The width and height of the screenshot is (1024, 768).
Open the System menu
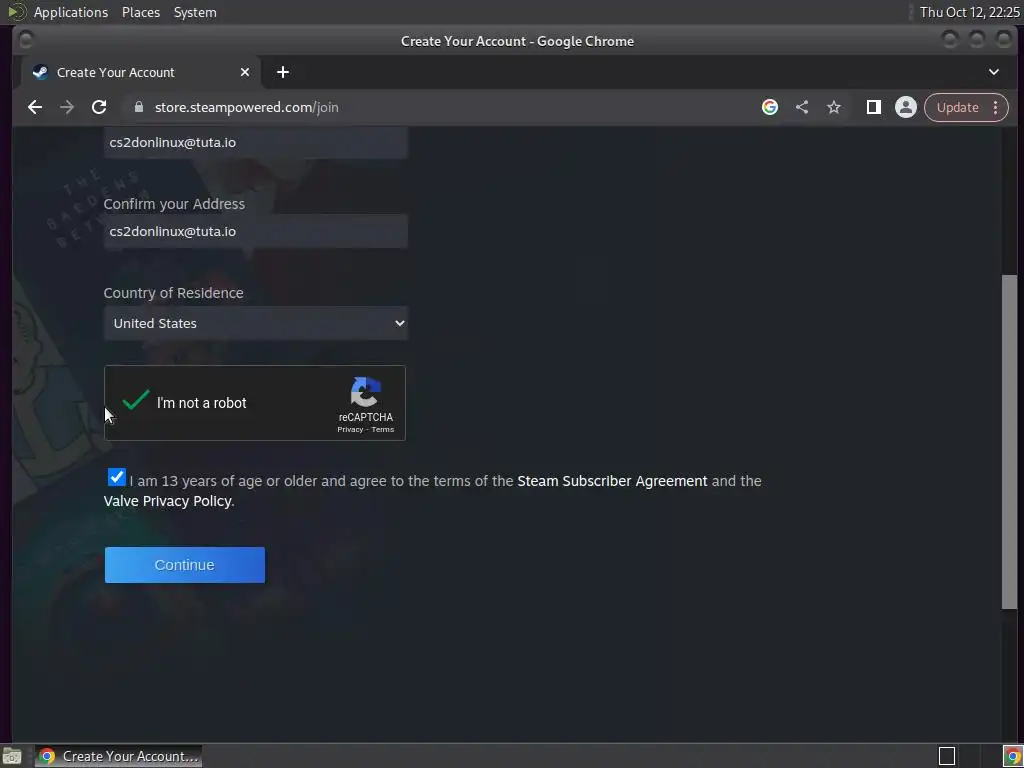click(195, 12)
